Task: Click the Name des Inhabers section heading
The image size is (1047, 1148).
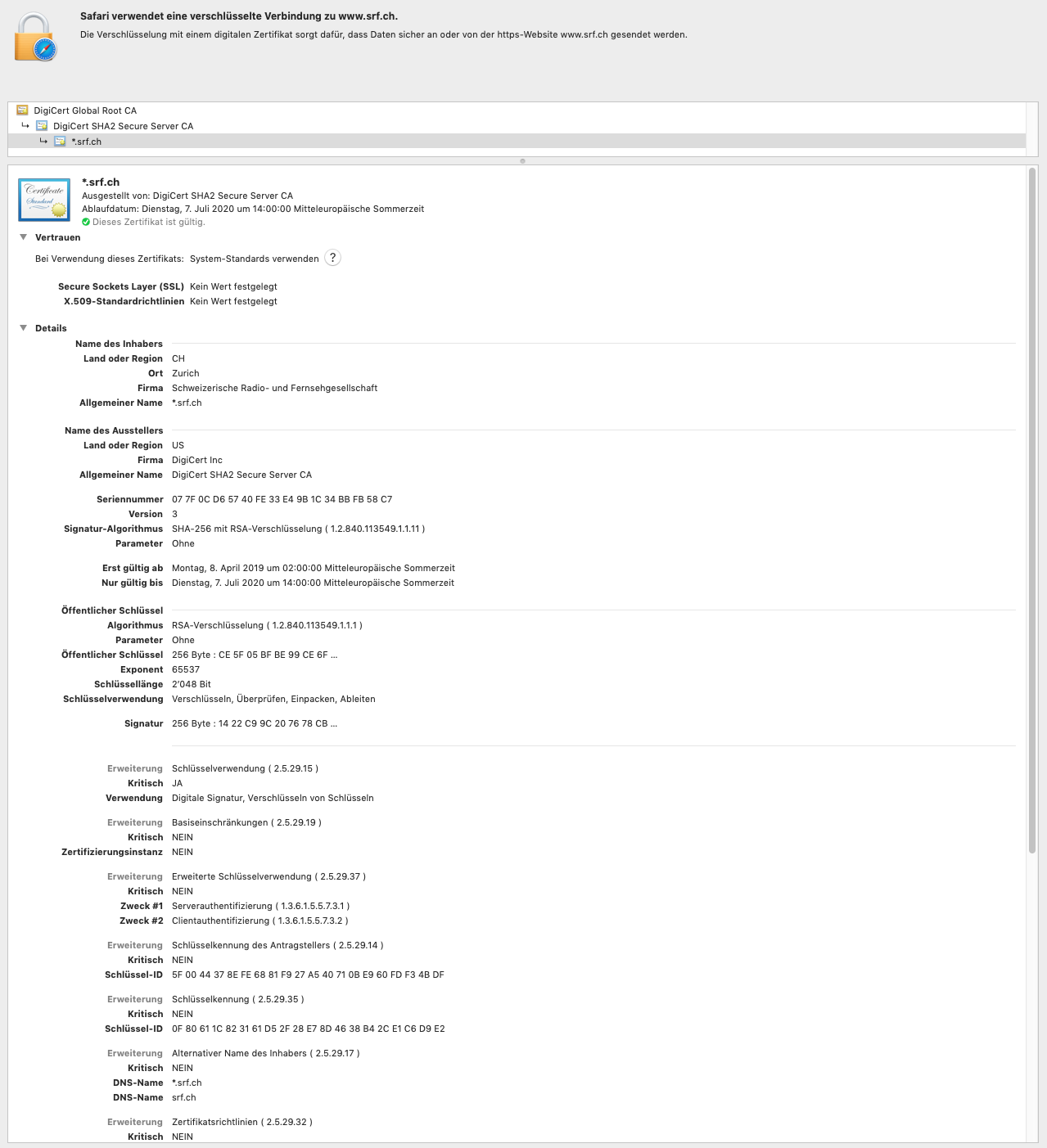Action: pos(119,344)
